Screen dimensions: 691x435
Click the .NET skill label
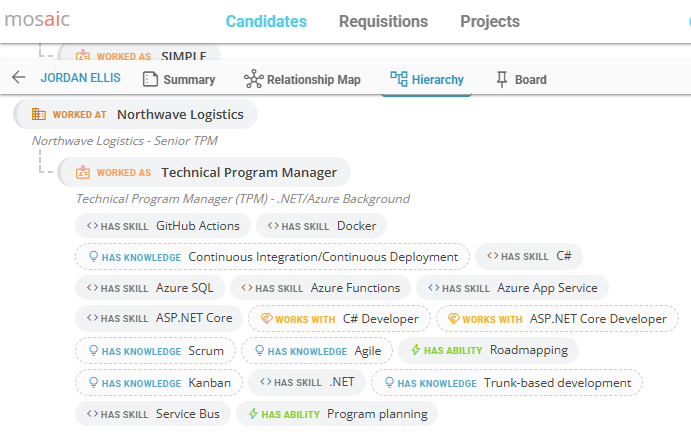[x=342, y=382]
